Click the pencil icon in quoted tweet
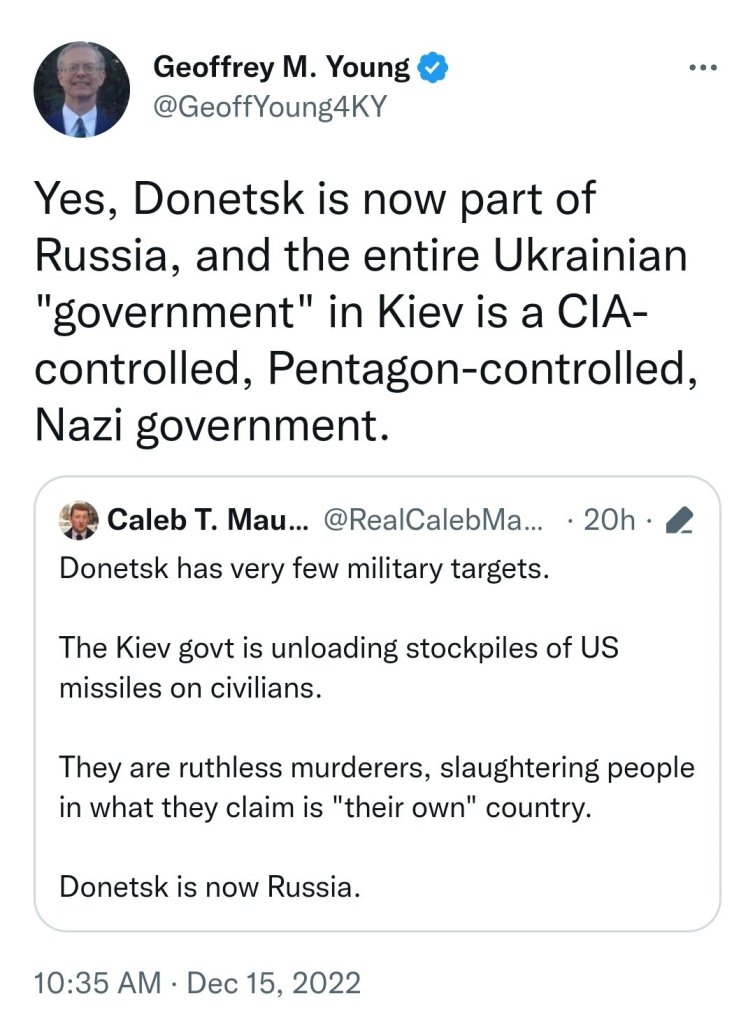755x1024 pixels. 680,520
